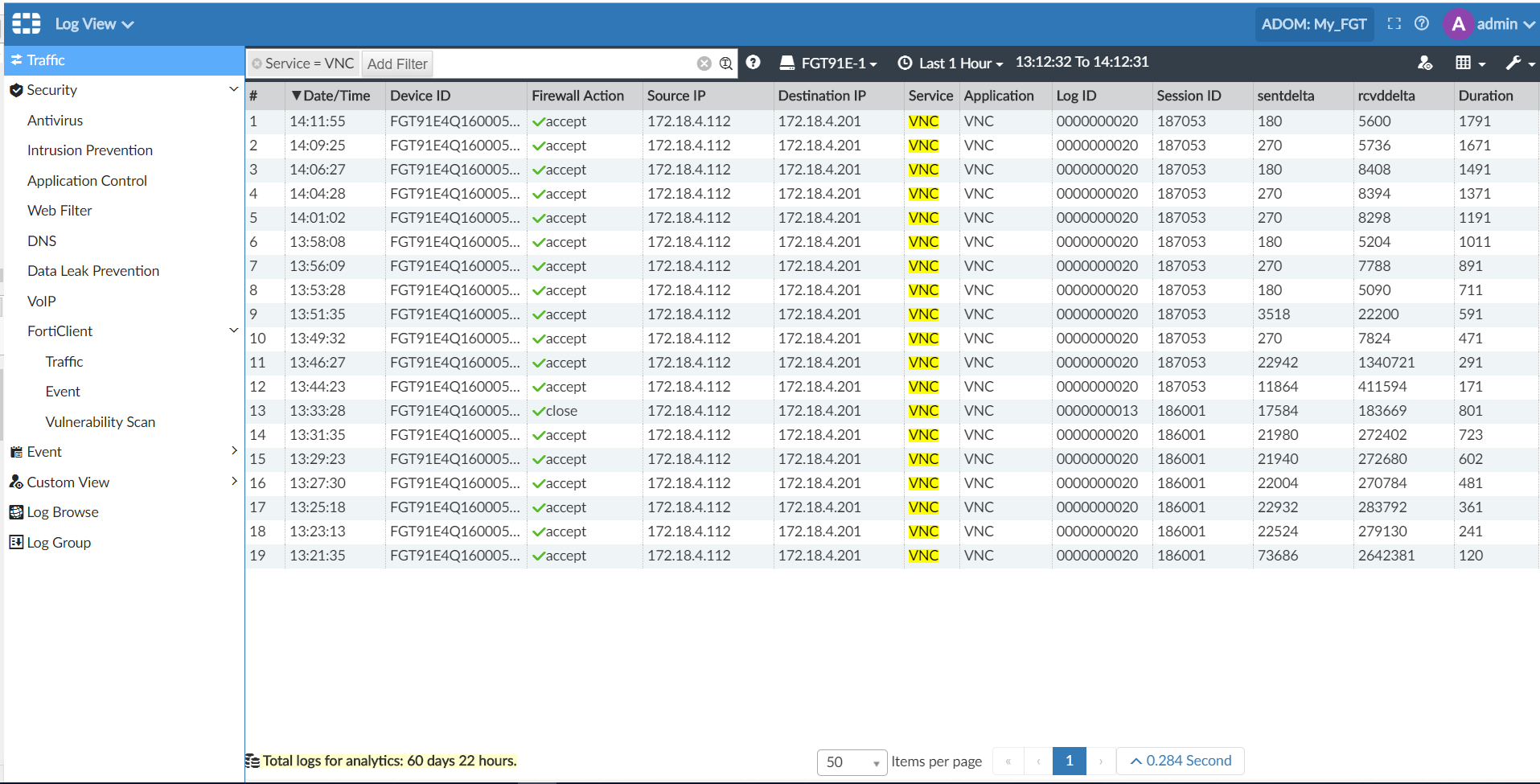Click the custom view user icon
The image size is (1540, 784).
coord(1424,63)
